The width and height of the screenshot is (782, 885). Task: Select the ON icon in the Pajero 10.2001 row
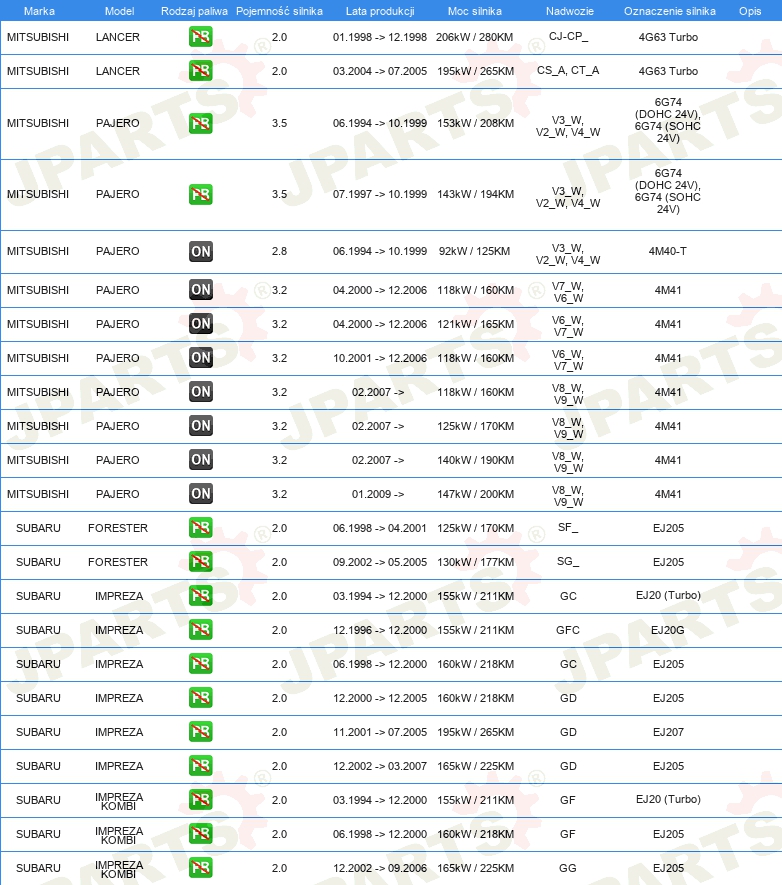[x=201, y=357]
